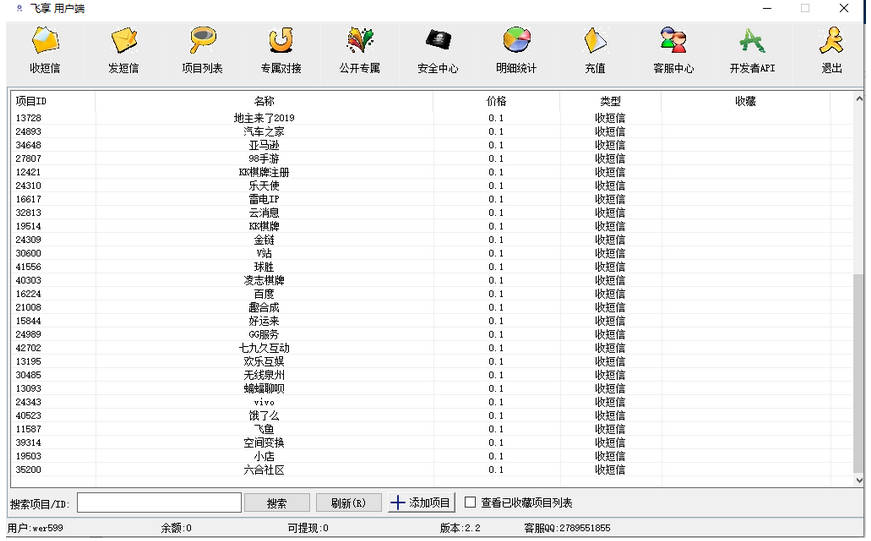Click the 刷新(R) button
871x541 pixels.
click(x=348, y=503)
